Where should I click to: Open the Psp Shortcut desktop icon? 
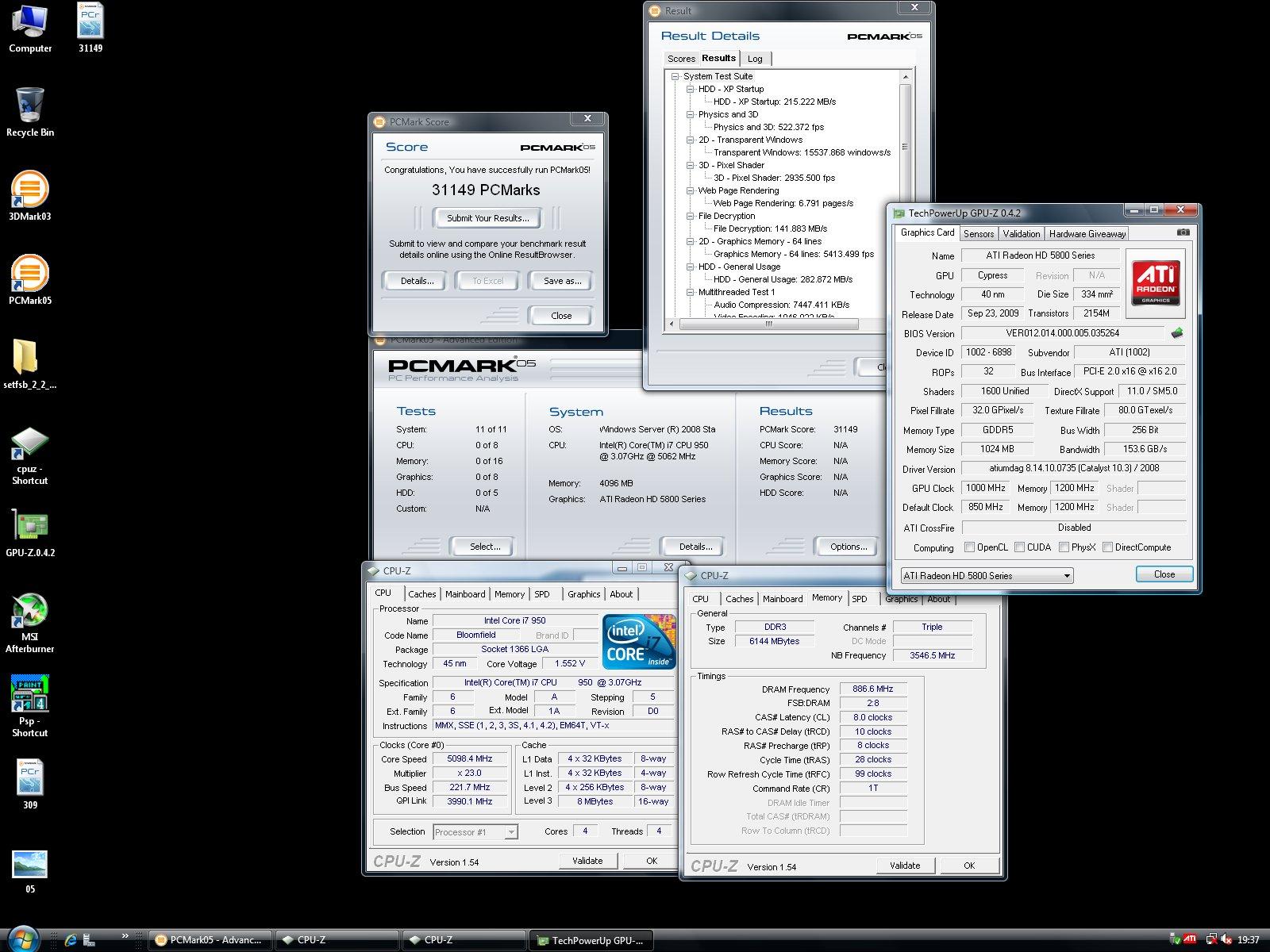30,708
